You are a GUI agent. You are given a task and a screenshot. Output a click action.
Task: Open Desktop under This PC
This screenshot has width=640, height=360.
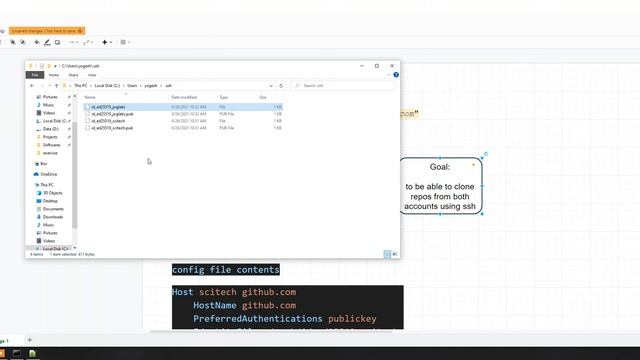[50, 201]
